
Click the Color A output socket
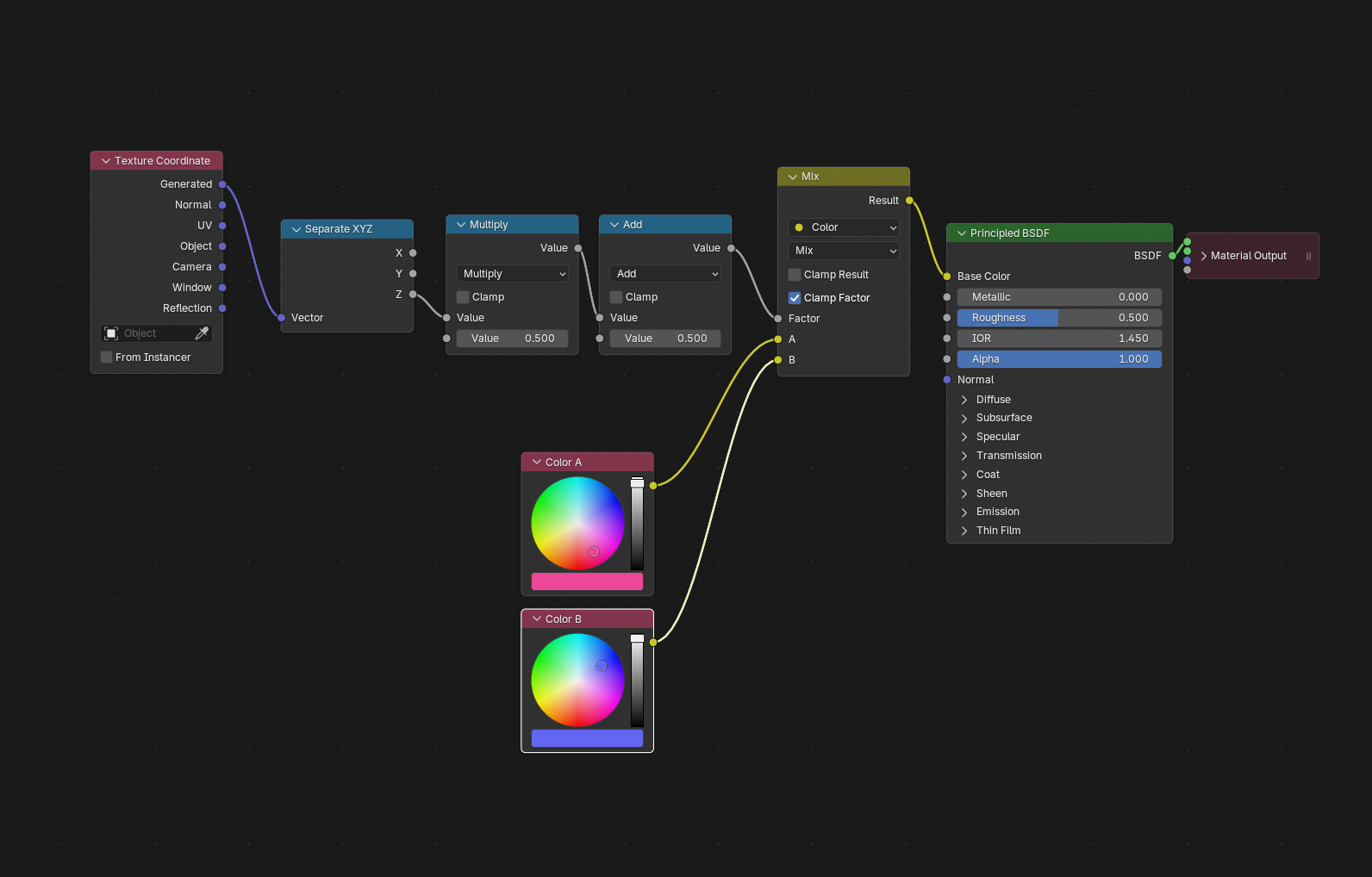pos(653,486)
